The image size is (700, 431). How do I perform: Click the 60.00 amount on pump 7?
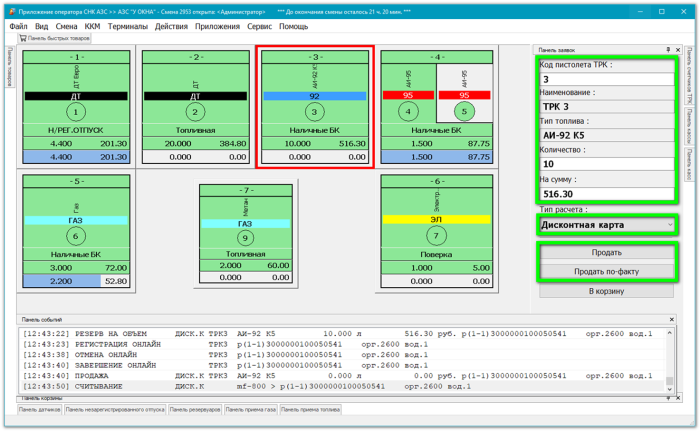tap(278, 265)
